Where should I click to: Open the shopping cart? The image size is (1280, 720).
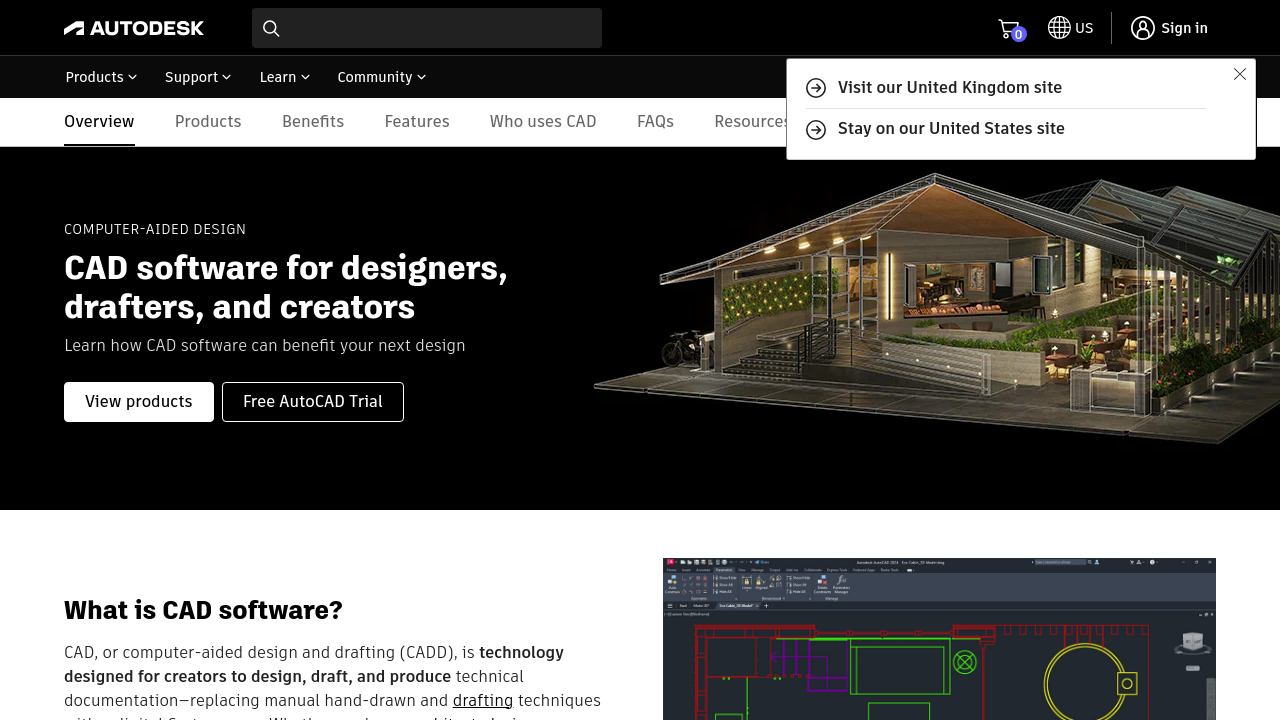pos(1009,29)
